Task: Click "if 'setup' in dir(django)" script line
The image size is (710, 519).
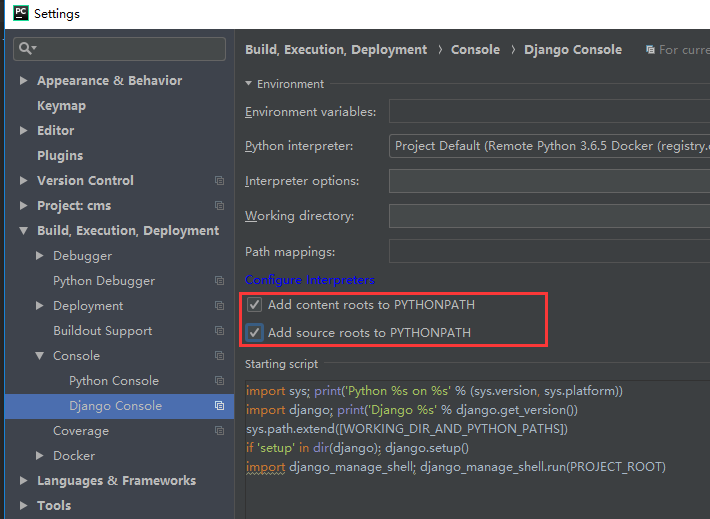Action: pos(357,448)
